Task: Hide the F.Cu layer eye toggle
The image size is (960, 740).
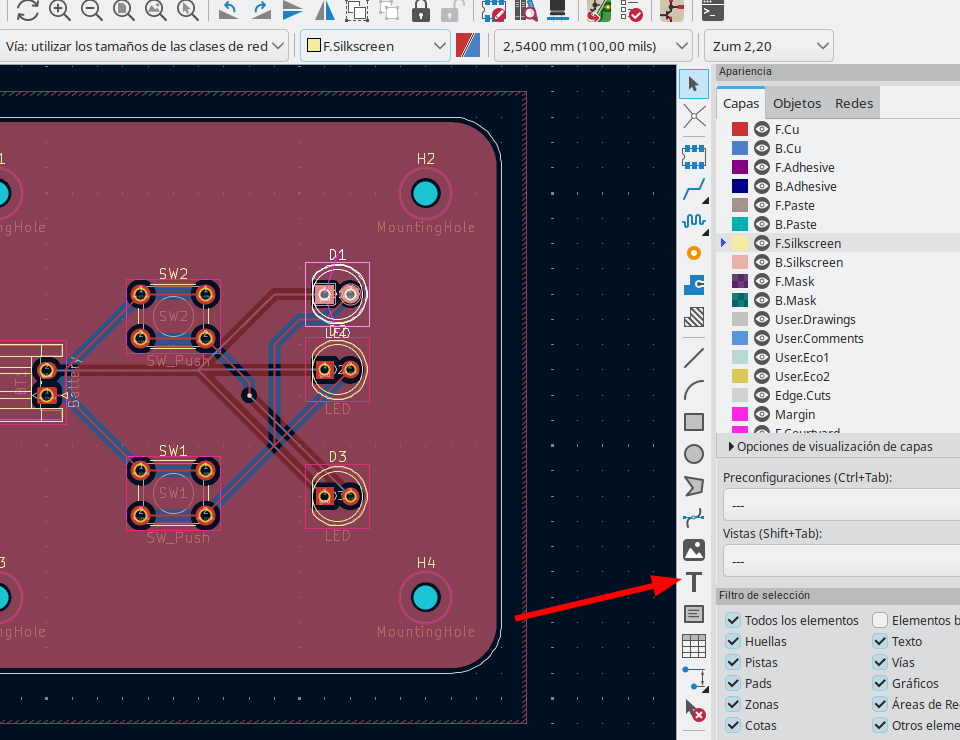Action: point(762,129)
